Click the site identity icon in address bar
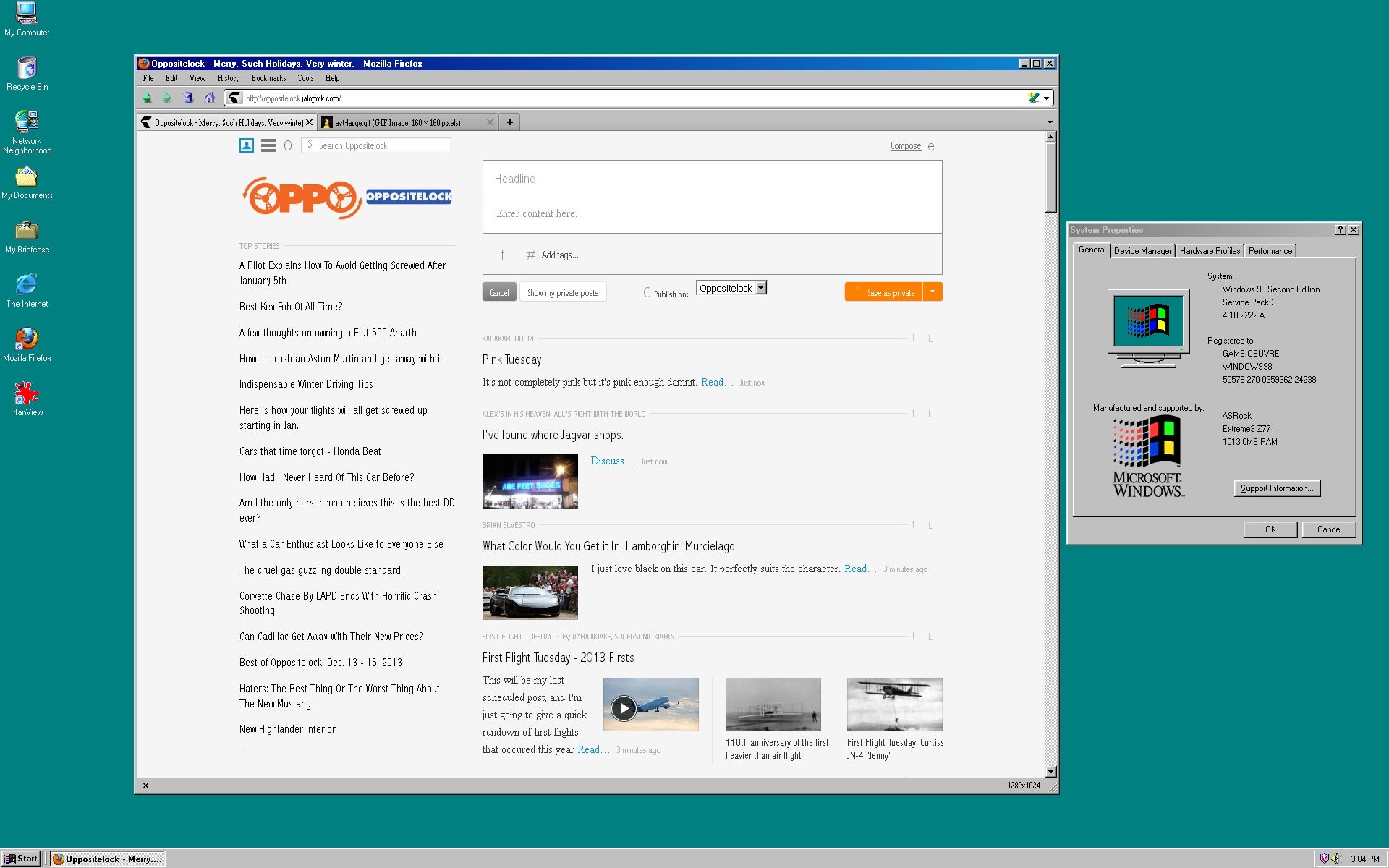Screen dimensions: 1389x868 [x=234, y=98]
